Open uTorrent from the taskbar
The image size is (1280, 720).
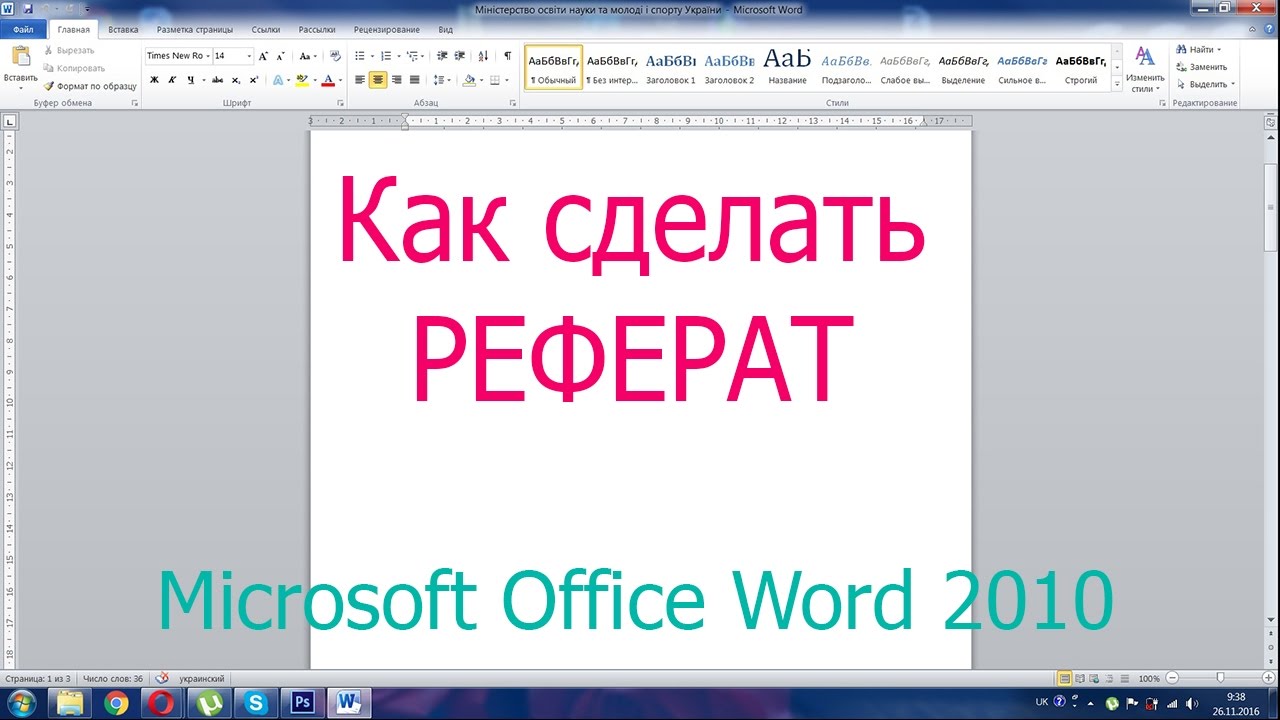click(209, 703)
